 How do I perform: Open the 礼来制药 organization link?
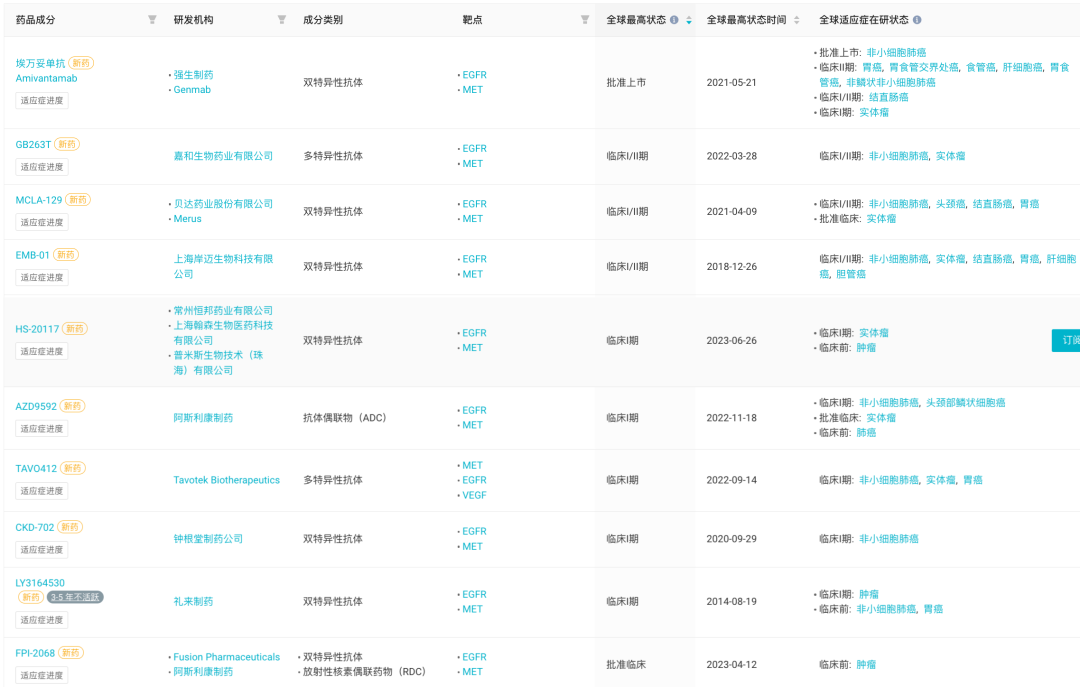[x=193, y=602]
